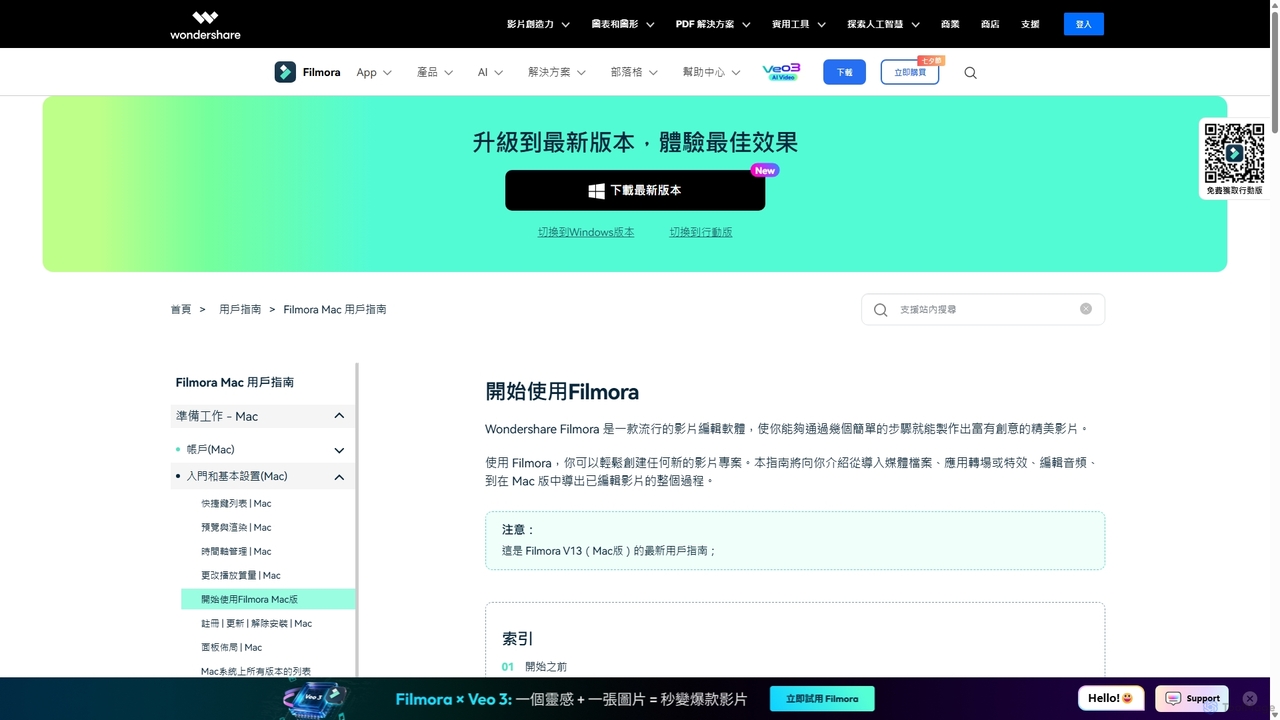Viewport: 1280px width, 720px height.
Task: Open 預覽與渲染 | Mac article
Action: [x=236, y=528]
